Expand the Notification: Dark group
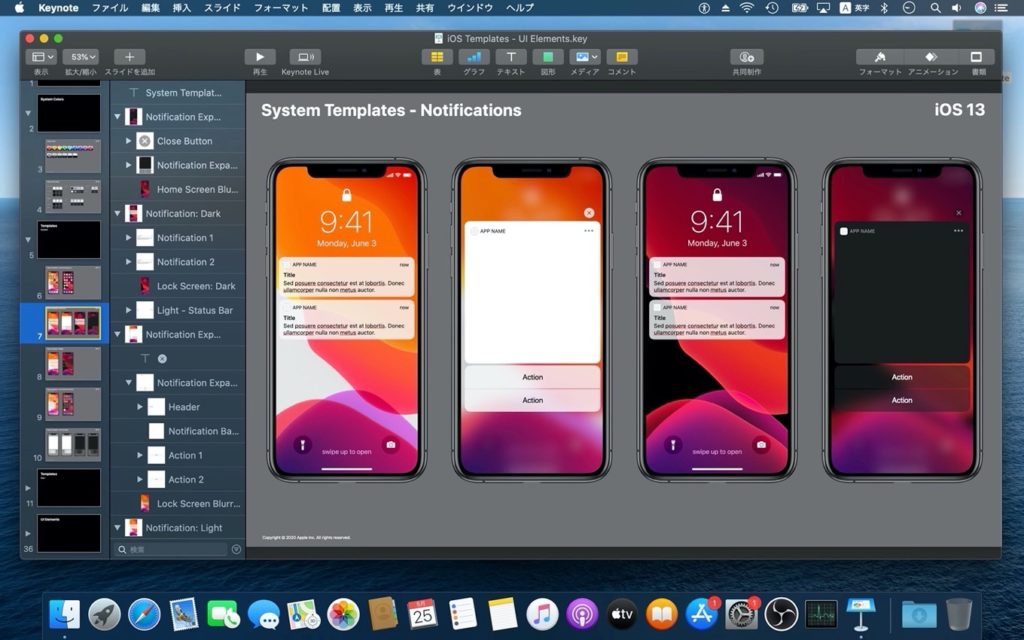Screen dimensions: 1024x640 coord(118,213)
